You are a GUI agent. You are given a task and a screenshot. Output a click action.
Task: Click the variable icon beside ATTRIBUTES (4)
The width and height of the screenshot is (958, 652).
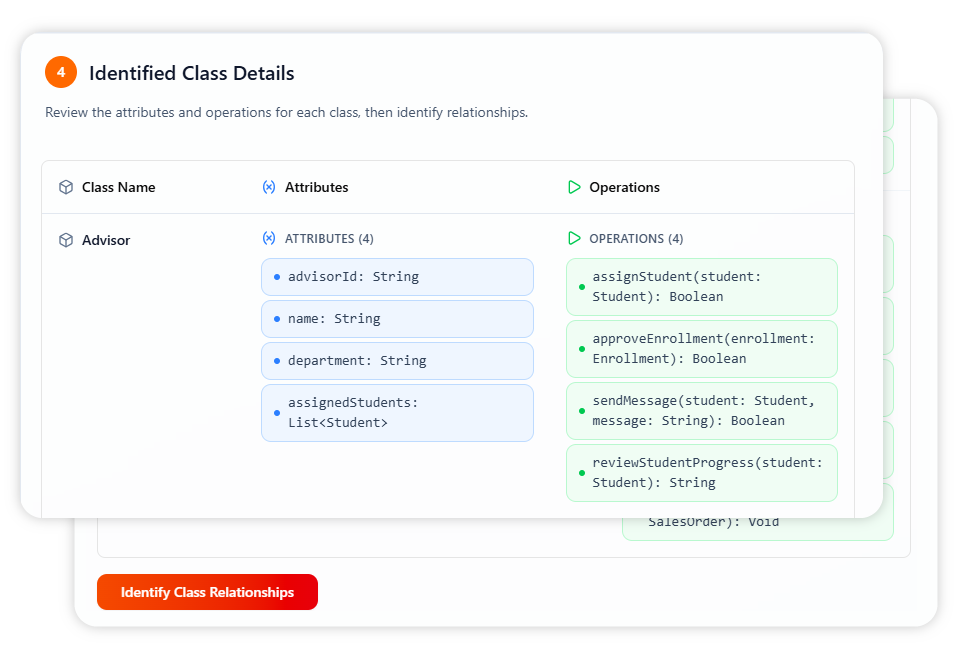268,238
